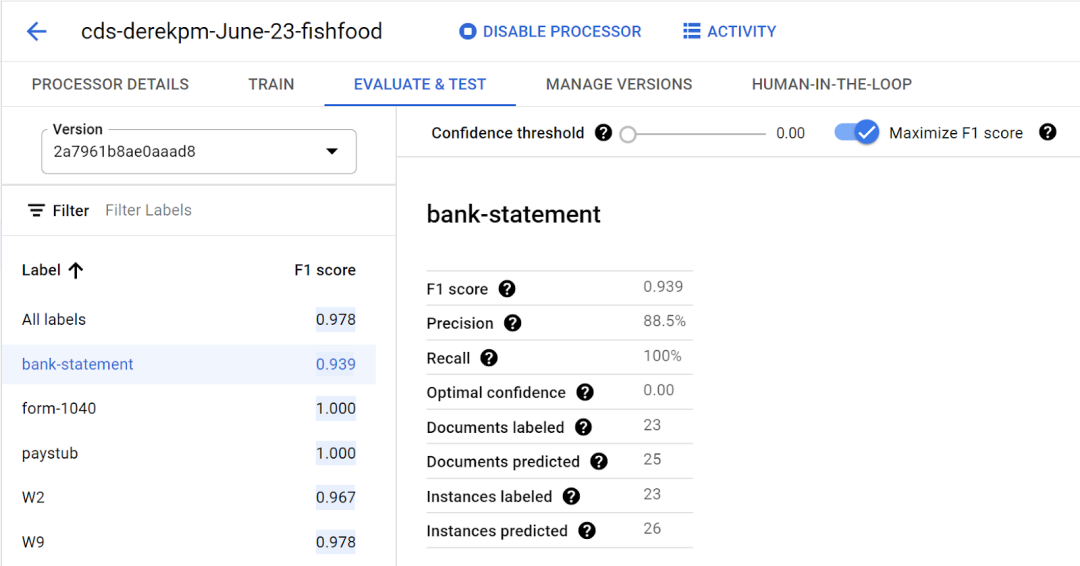1080x566 pixels.
Task: Click the bank-statement heading in details panel
Action: (514, 214)
